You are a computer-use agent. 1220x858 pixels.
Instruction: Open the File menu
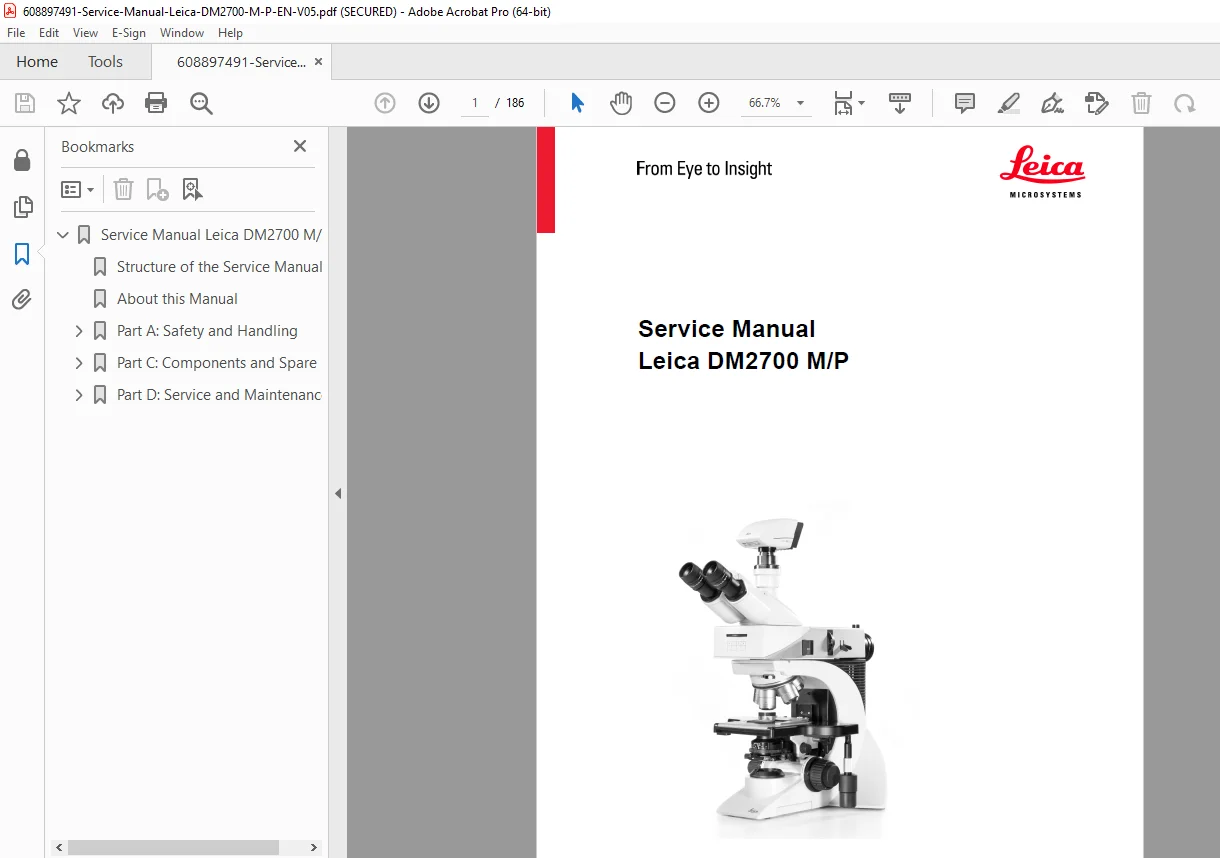coord(16,33)
